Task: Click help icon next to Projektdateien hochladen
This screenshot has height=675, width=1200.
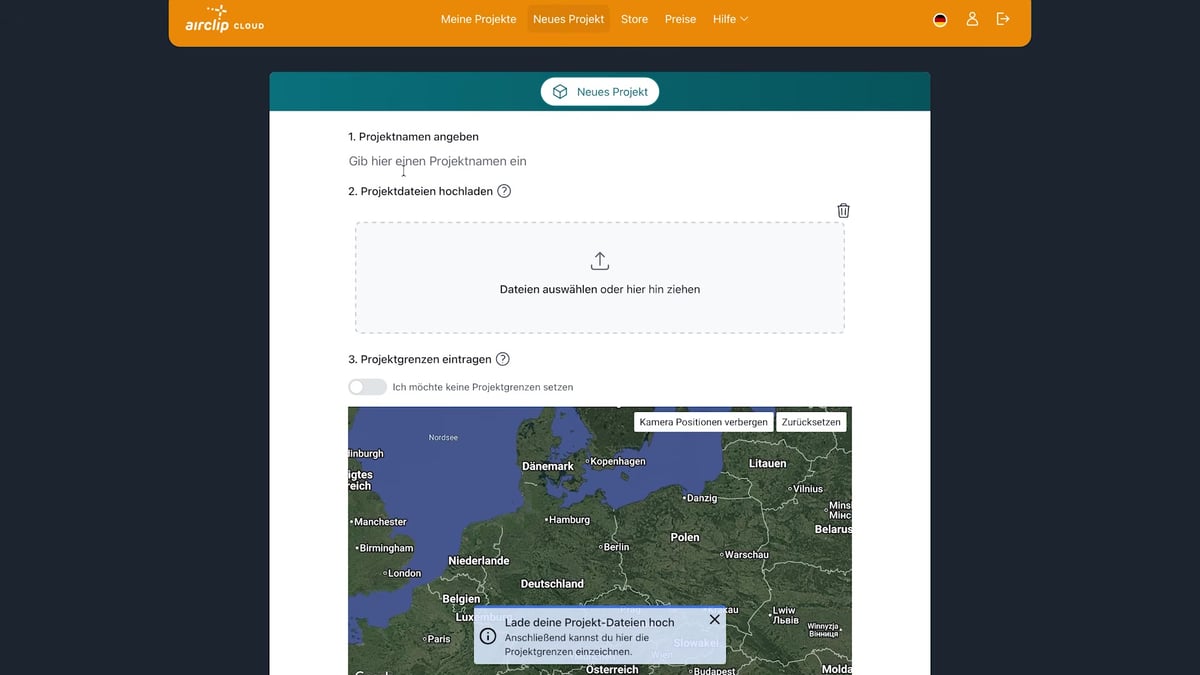Action: (x=504, y=191)
